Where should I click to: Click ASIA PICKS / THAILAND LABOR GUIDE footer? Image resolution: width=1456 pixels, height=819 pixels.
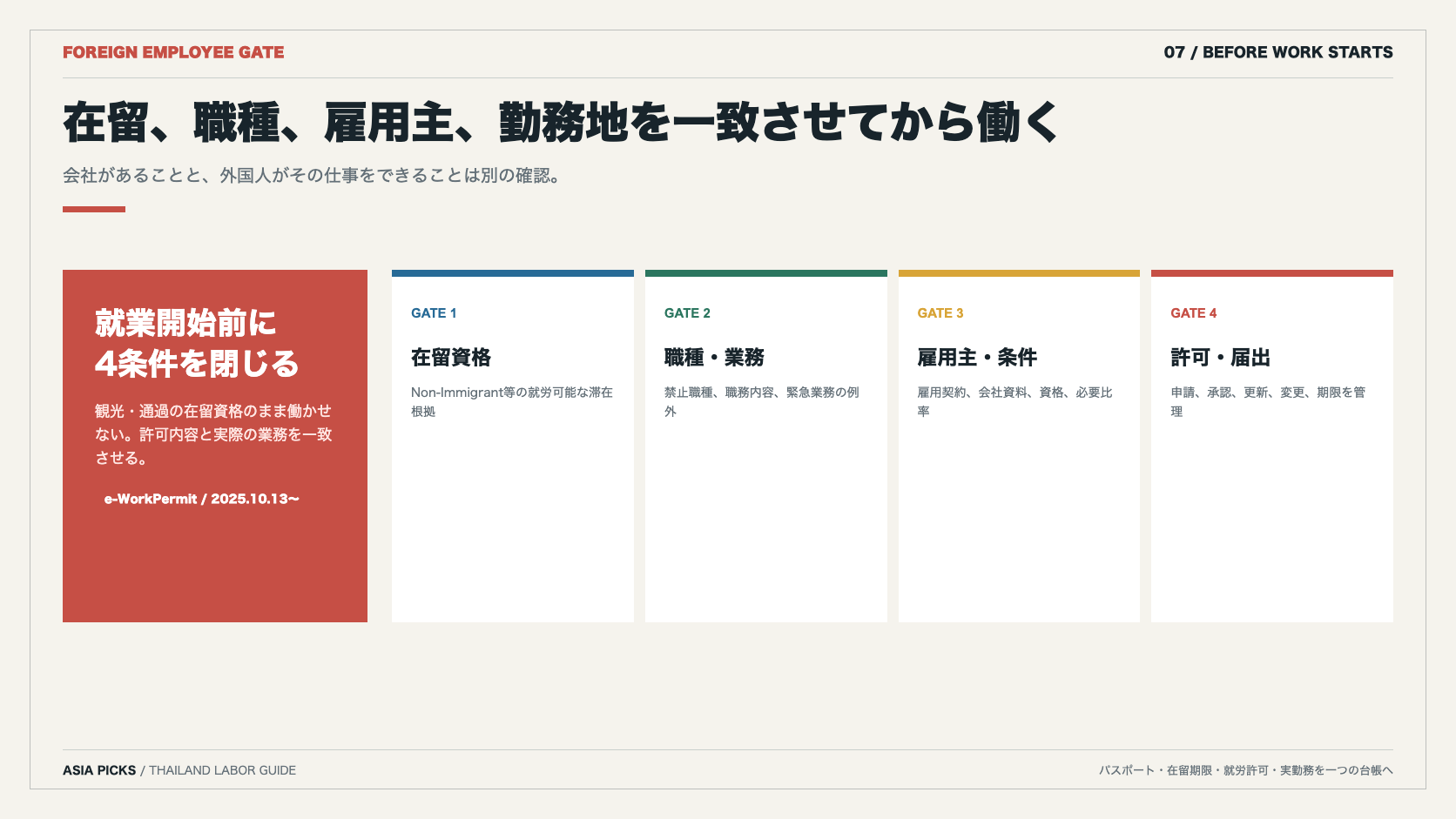tap(179, 770)
